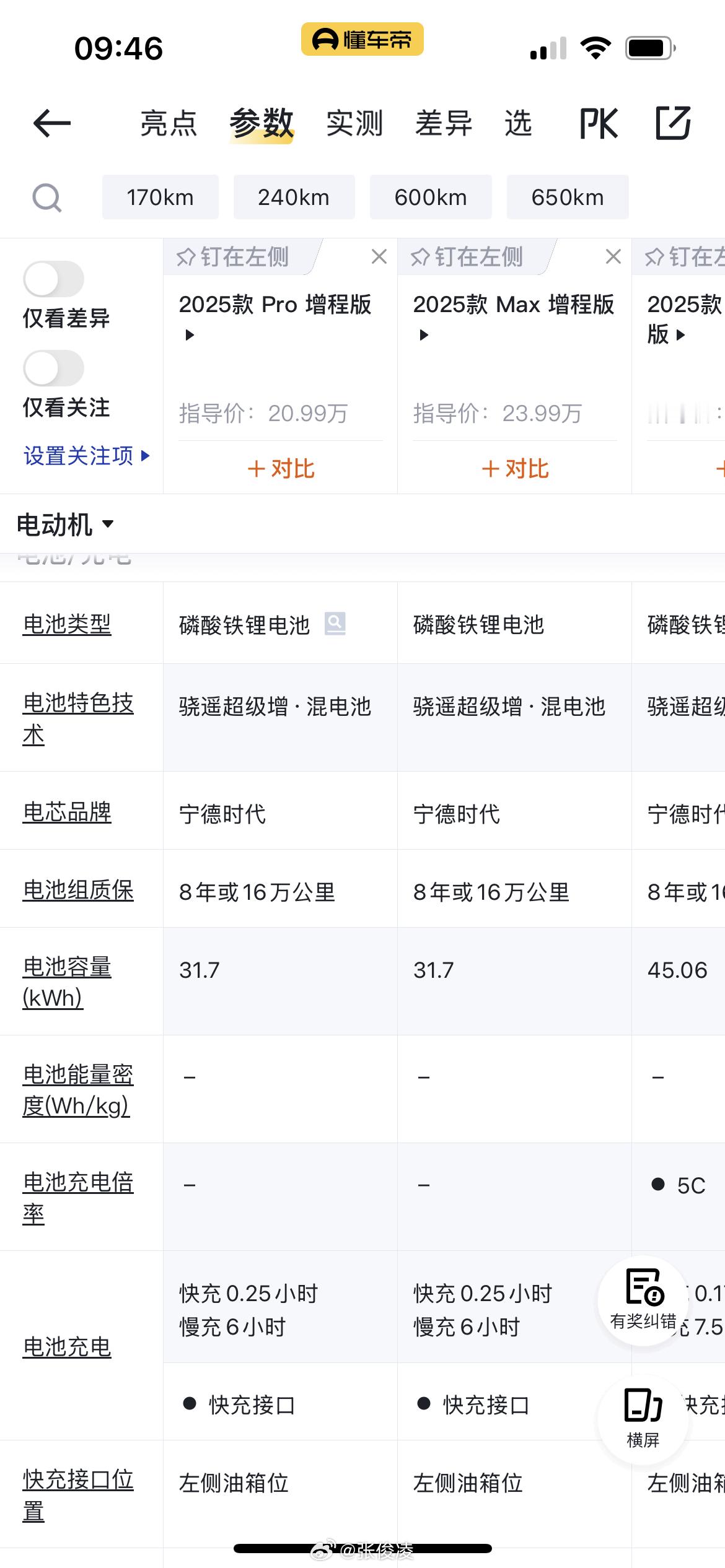Open the 电池组质保 parameter explanation

(x=78, y=890)
